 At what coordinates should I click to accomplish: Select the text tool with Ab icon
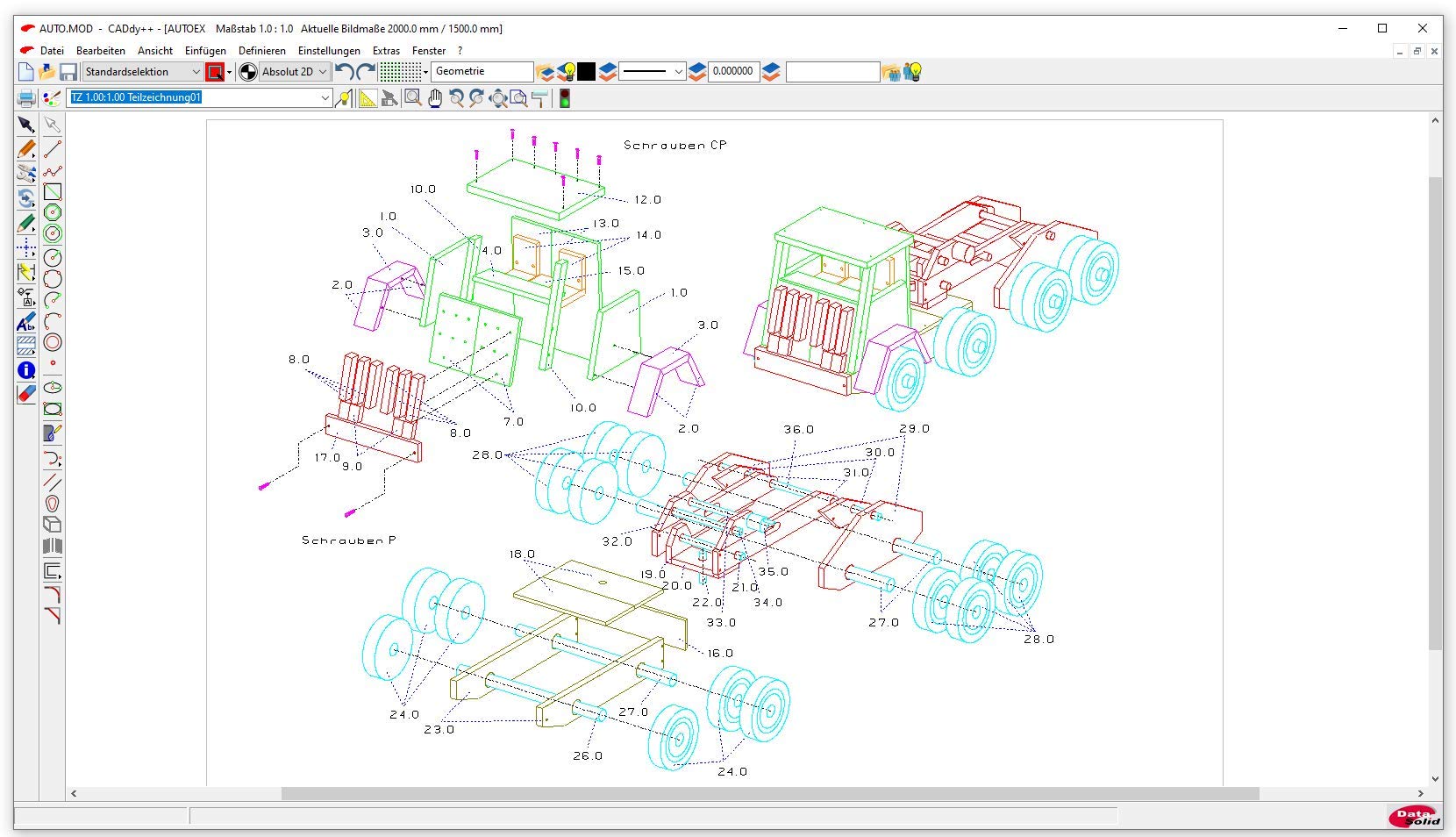tap(26, 322)
